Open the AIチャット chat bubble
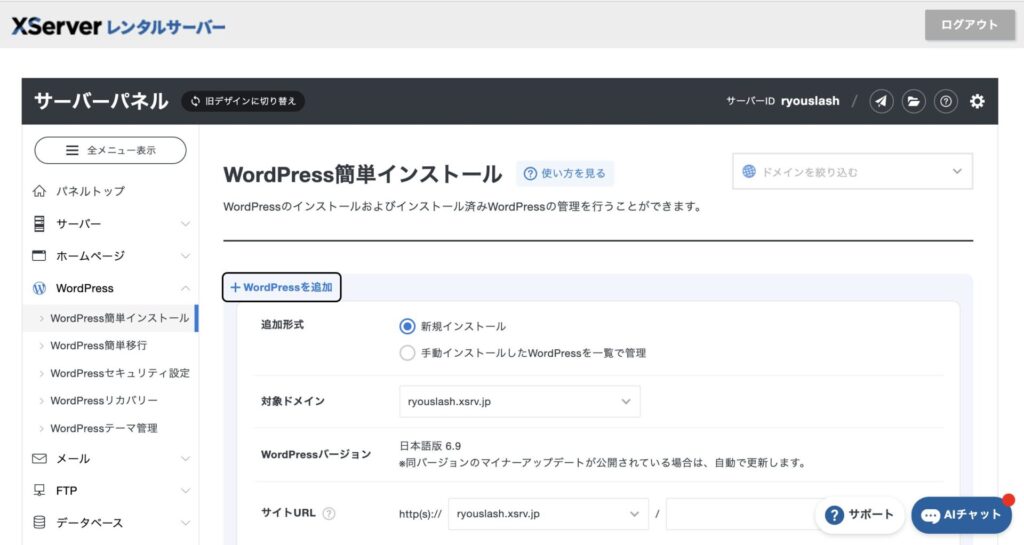 tap(961, 515)
